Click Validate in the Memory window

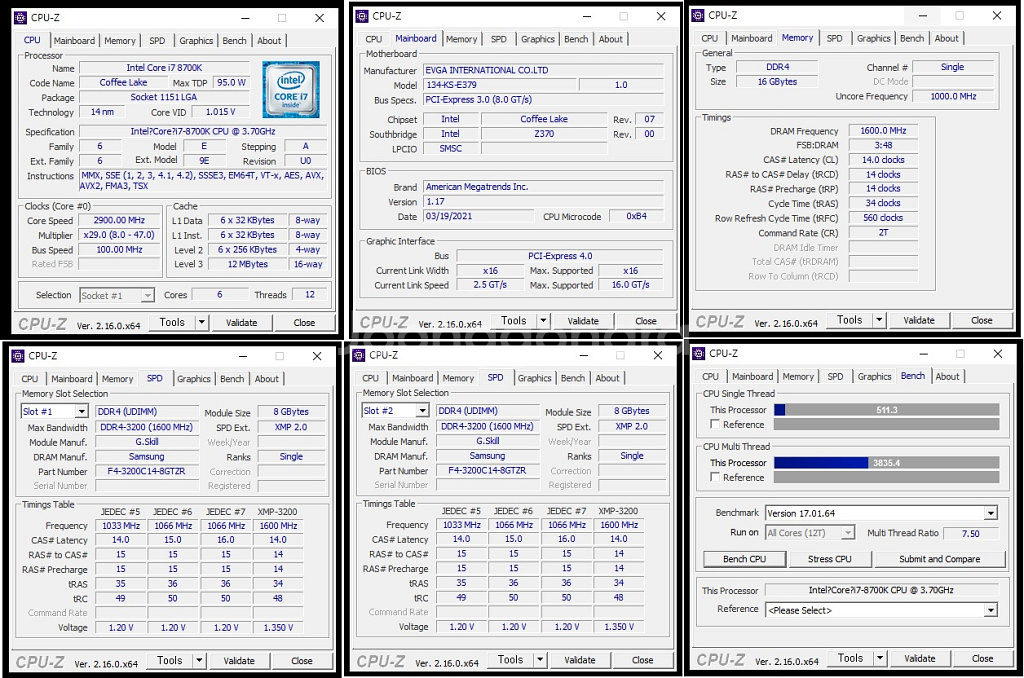coord(918,321)
